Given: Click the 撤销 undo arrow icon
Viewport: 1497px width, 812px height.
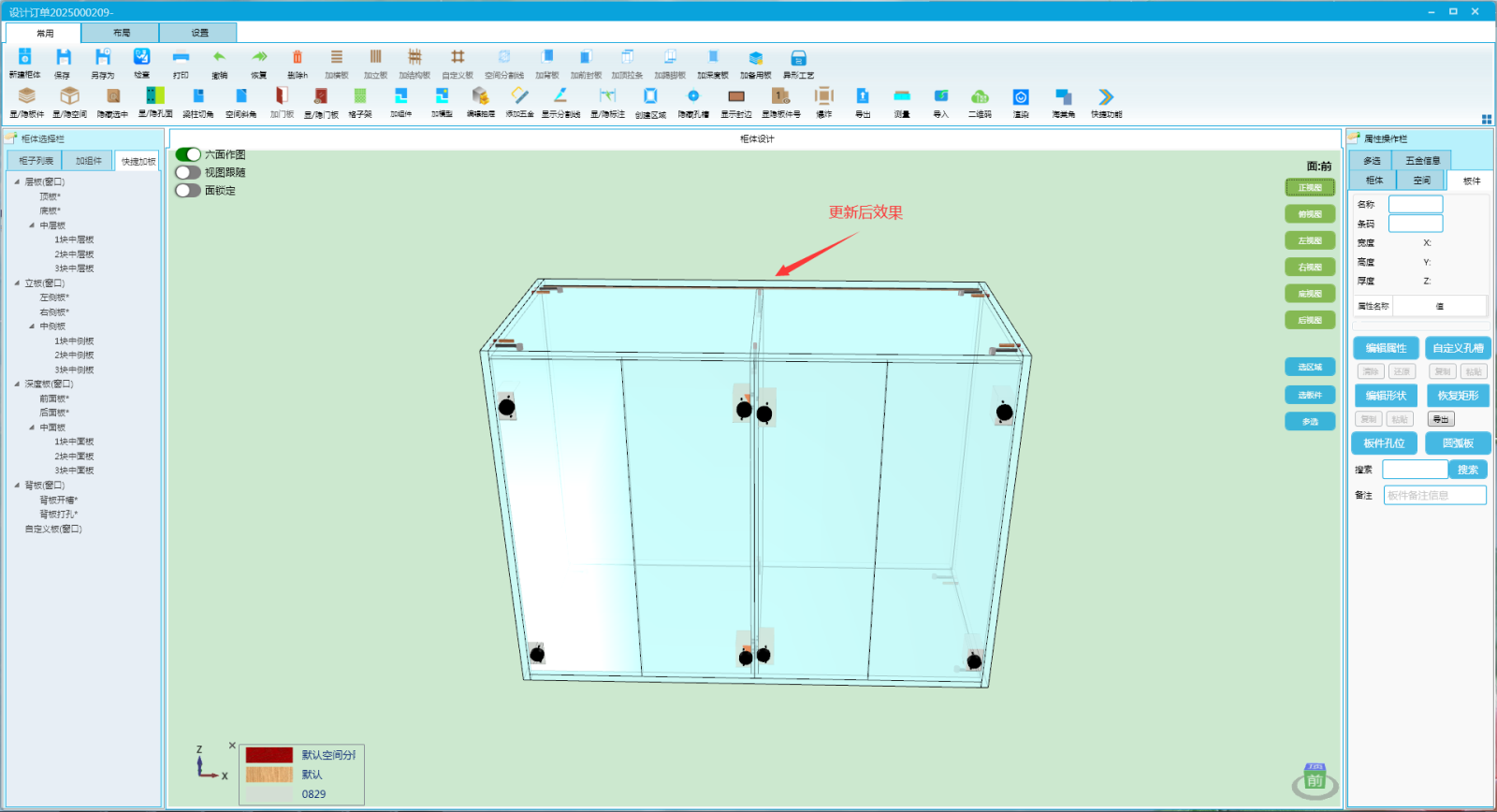Looking at the screenshot, I should 219,58.
